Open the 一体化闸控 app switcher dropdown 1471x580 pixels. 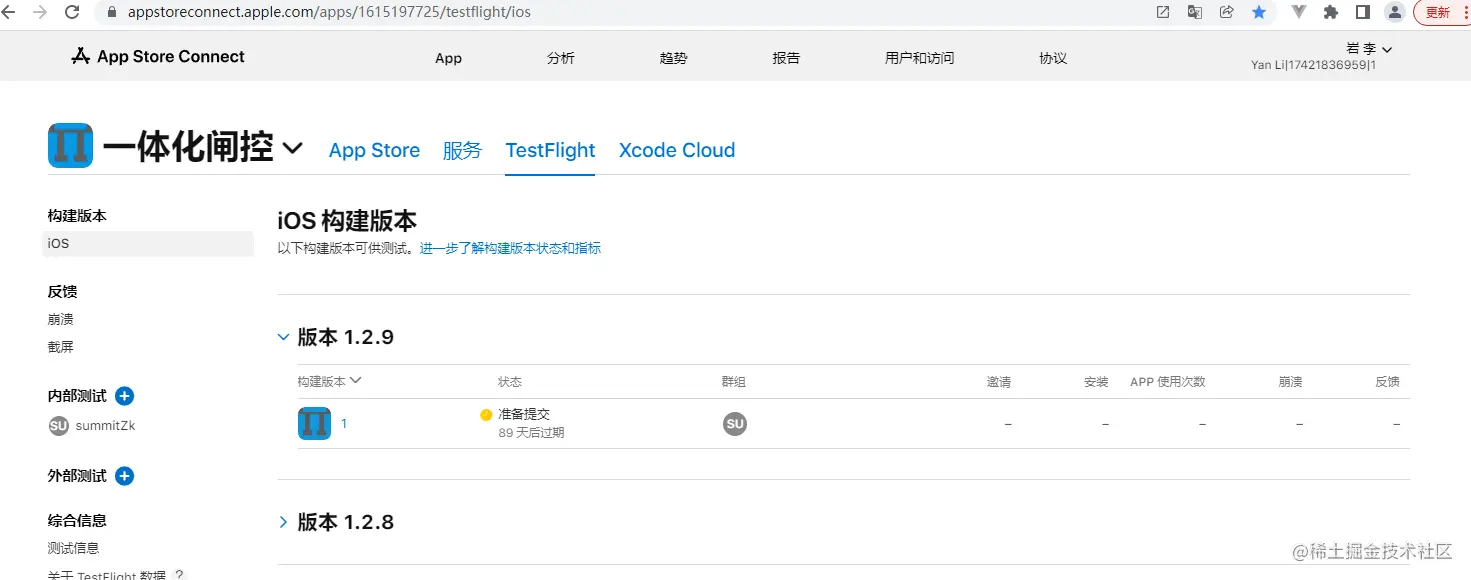291,148
